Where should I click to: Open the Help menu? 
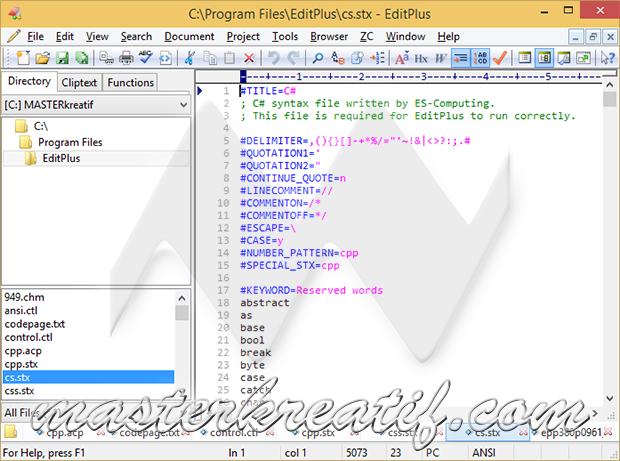tap(448, 36)
